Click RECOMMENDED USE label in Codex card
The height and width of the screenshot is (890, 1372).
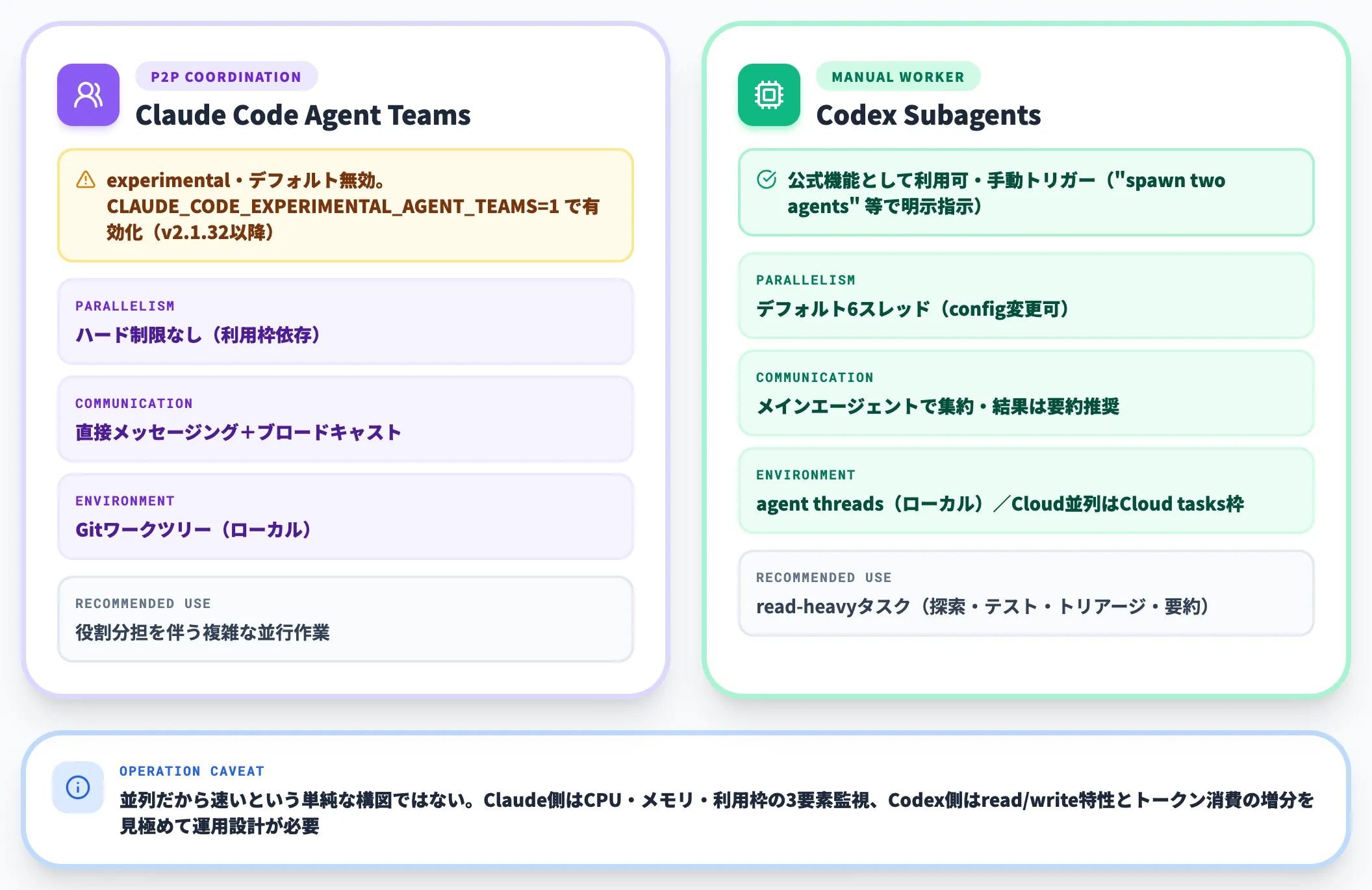tap(824, 578)
